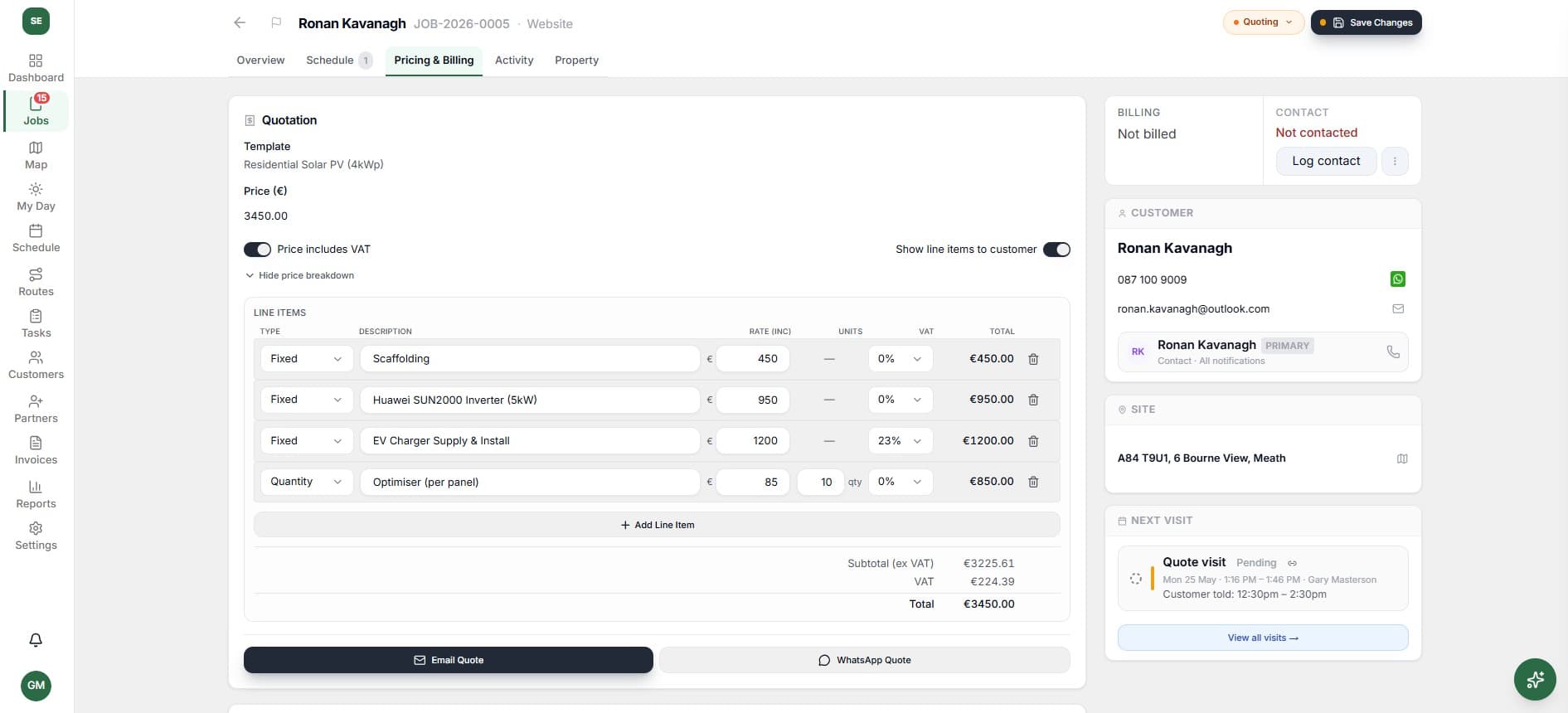Open site address on map icon
The height and width of the screenshot is (713, 1568).
(1402, 458)
